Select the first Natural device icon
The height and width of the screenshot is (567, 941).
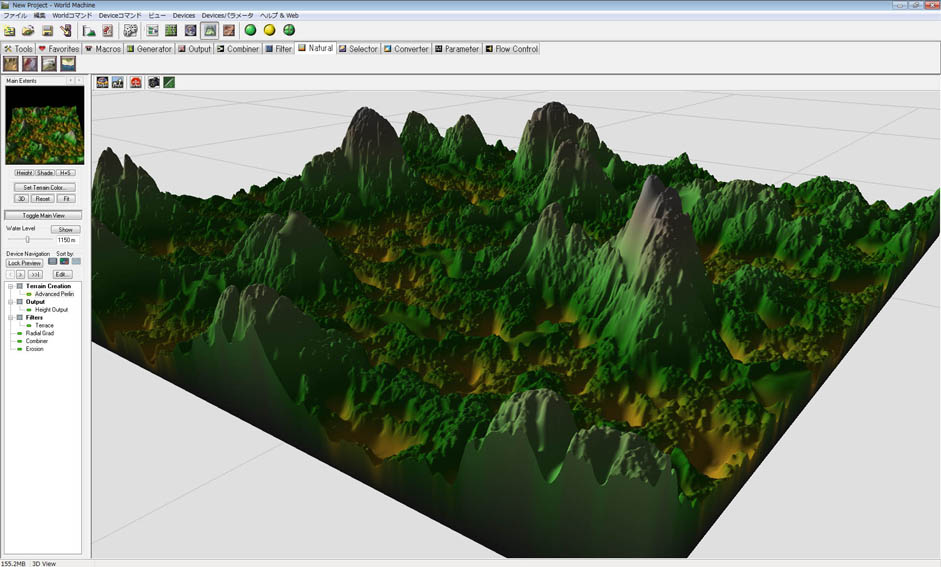tap(11, 64)
